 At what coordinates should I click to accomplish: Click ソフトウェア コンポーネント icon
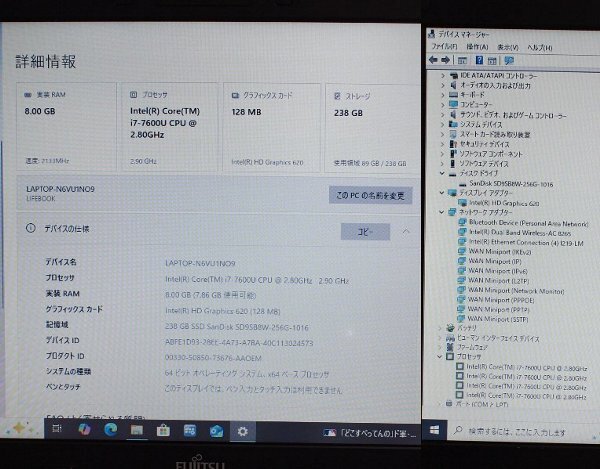pyautogui.click(x=453, y=154)
